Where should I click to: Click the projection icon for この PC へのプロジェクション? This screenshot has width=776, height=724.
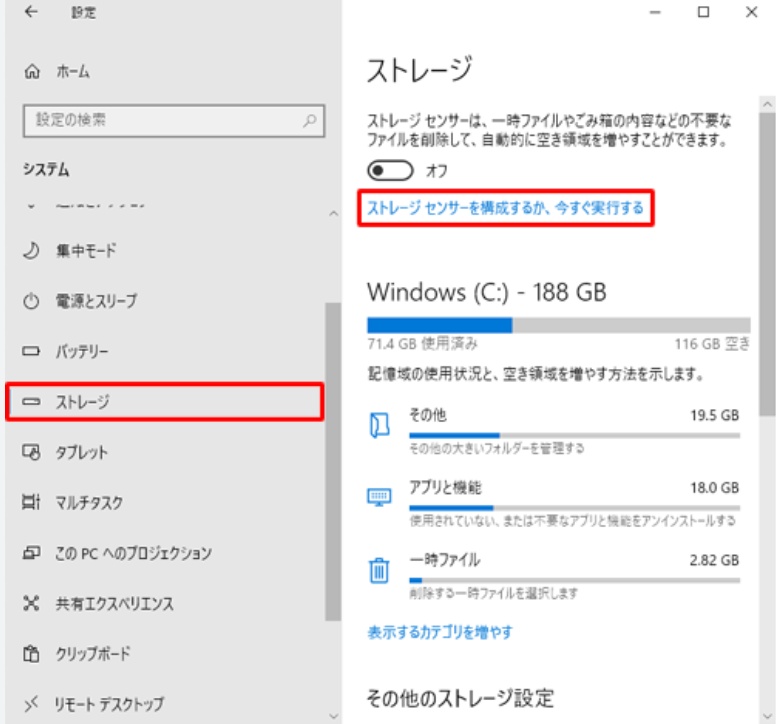pos(31,552)
